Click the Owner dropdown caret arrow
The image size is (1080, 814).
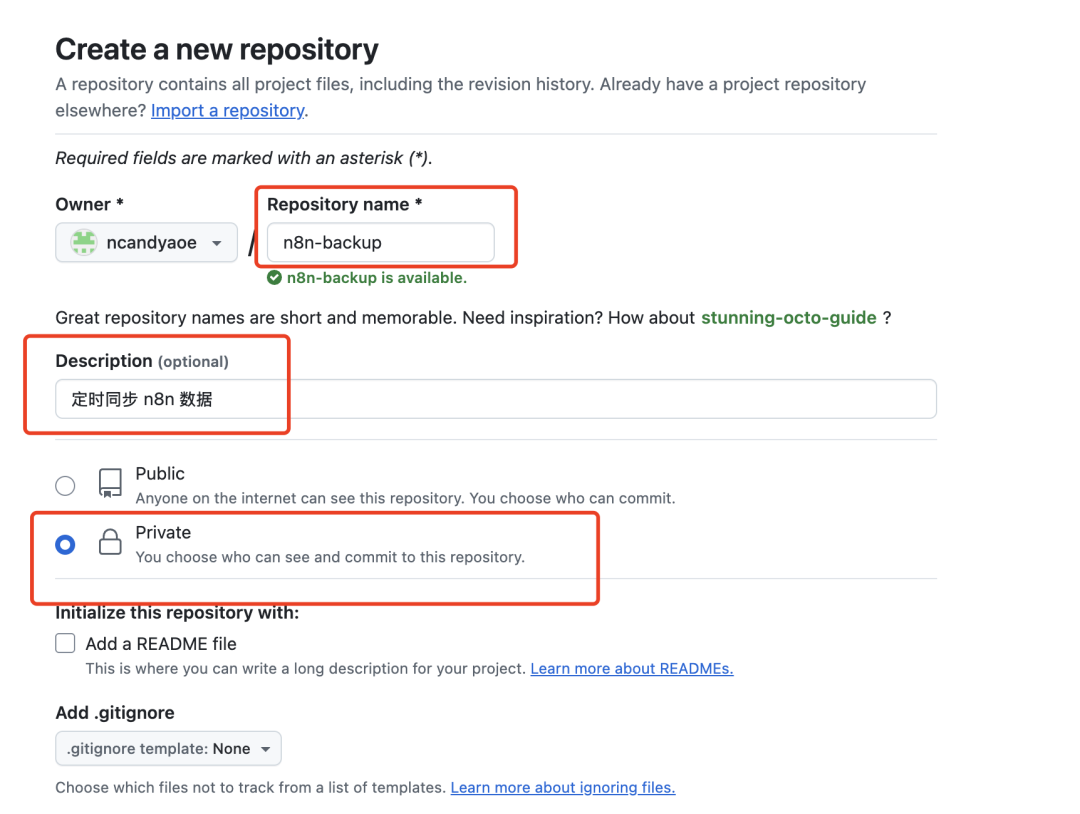(x=217, y=243)
